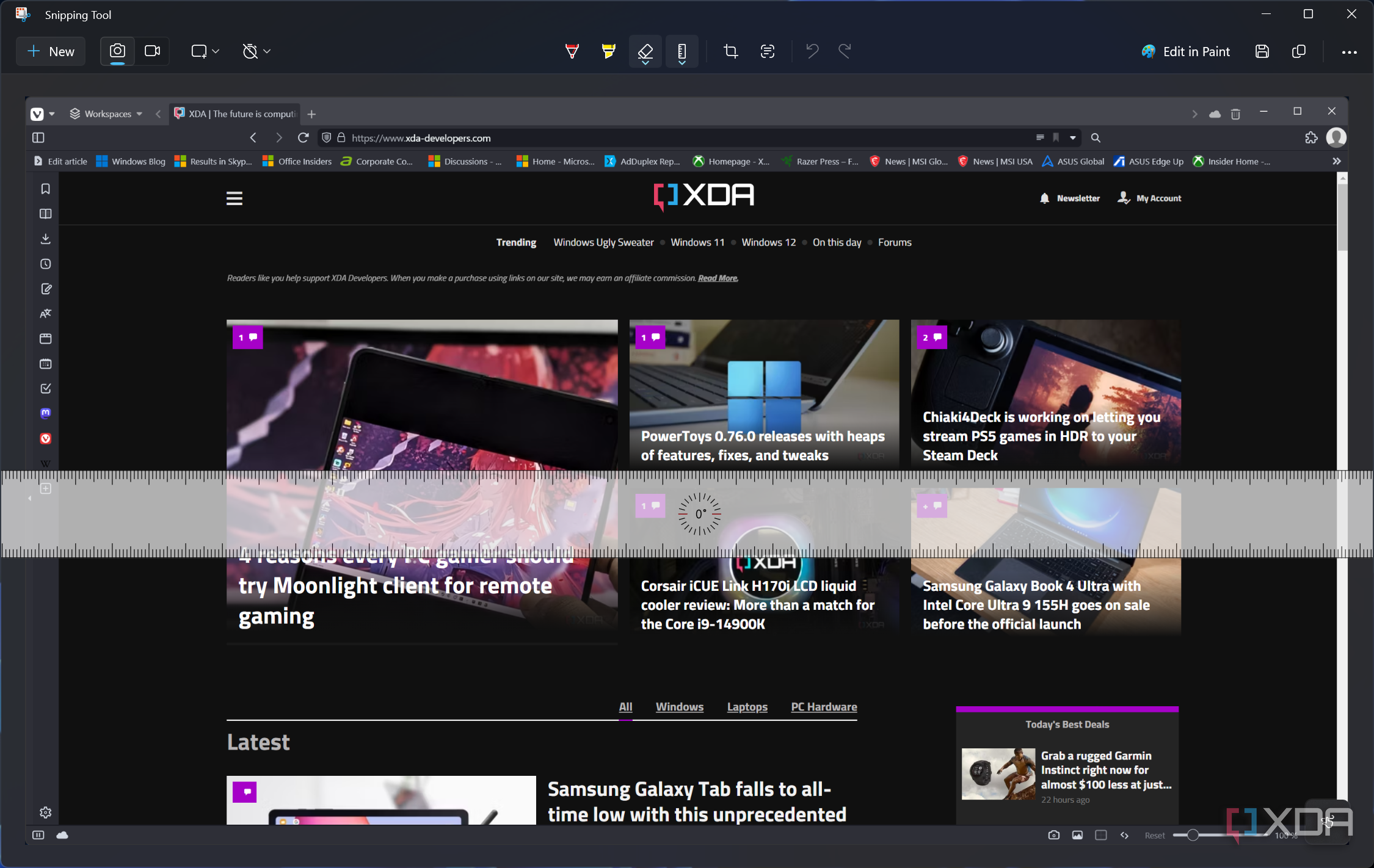This screenshot has height=868, width=1374.
Task: Click Edit in Paint
Action: (x=1186, y=52)
